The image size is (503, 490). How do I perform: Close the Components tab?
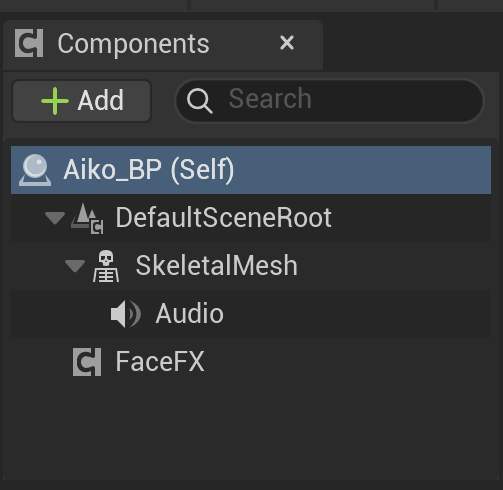[x=287, y=43]
